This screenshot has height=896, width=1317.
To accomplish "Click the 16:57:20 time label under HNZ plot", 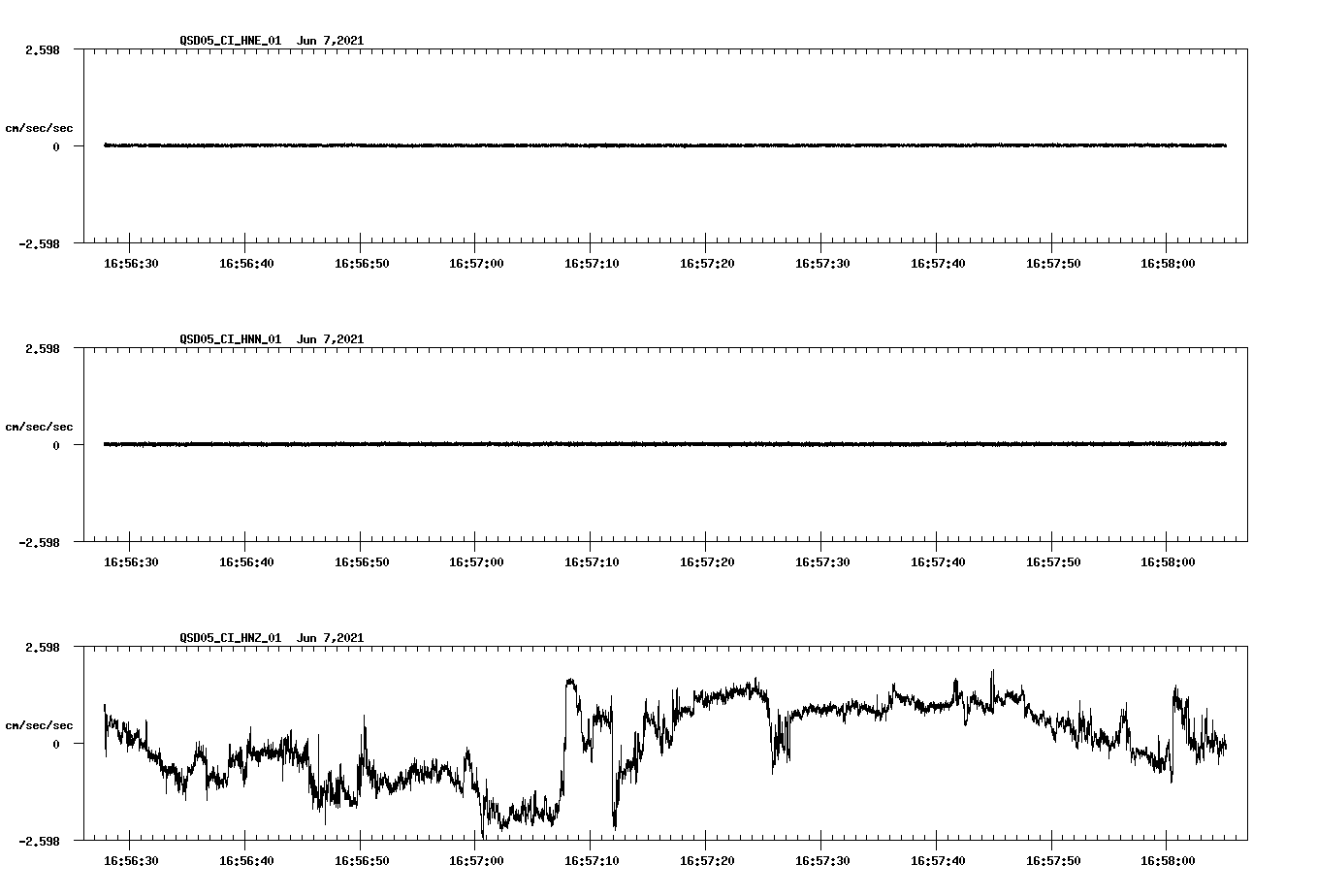I will [x=707, y=861].
